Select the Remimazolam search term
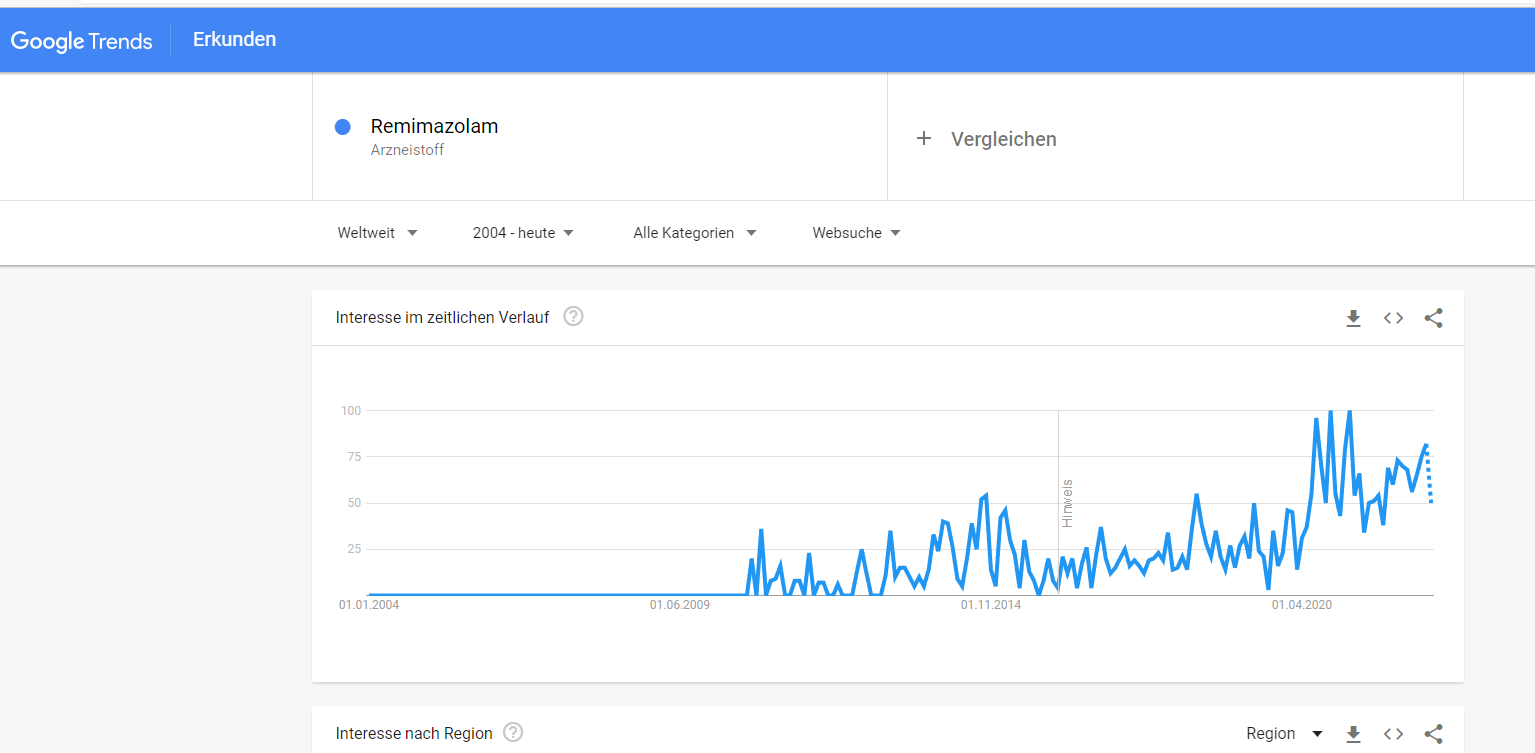1535x753 pixels. tap(434, 127)
